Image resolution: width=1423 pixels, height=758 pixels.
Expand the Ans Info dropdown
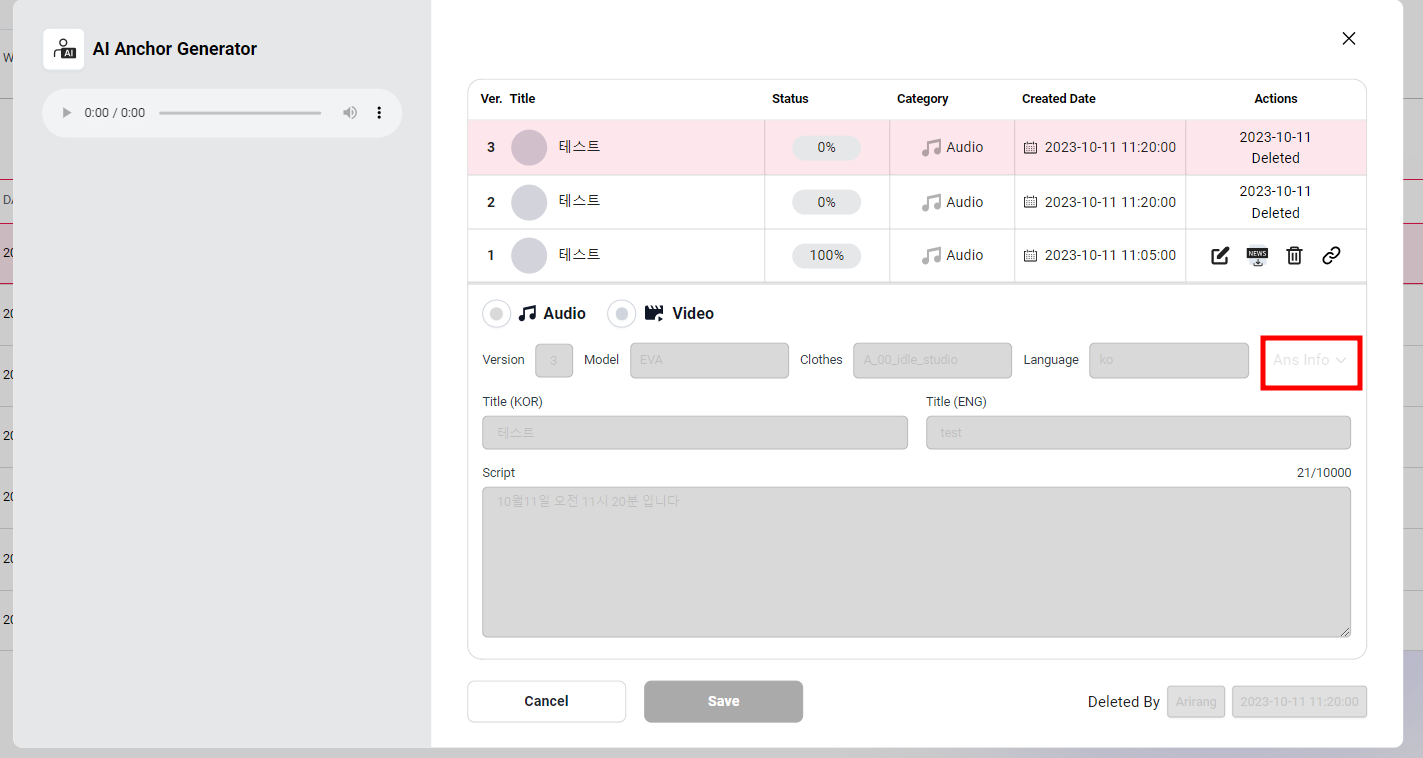pos(1310,360)
